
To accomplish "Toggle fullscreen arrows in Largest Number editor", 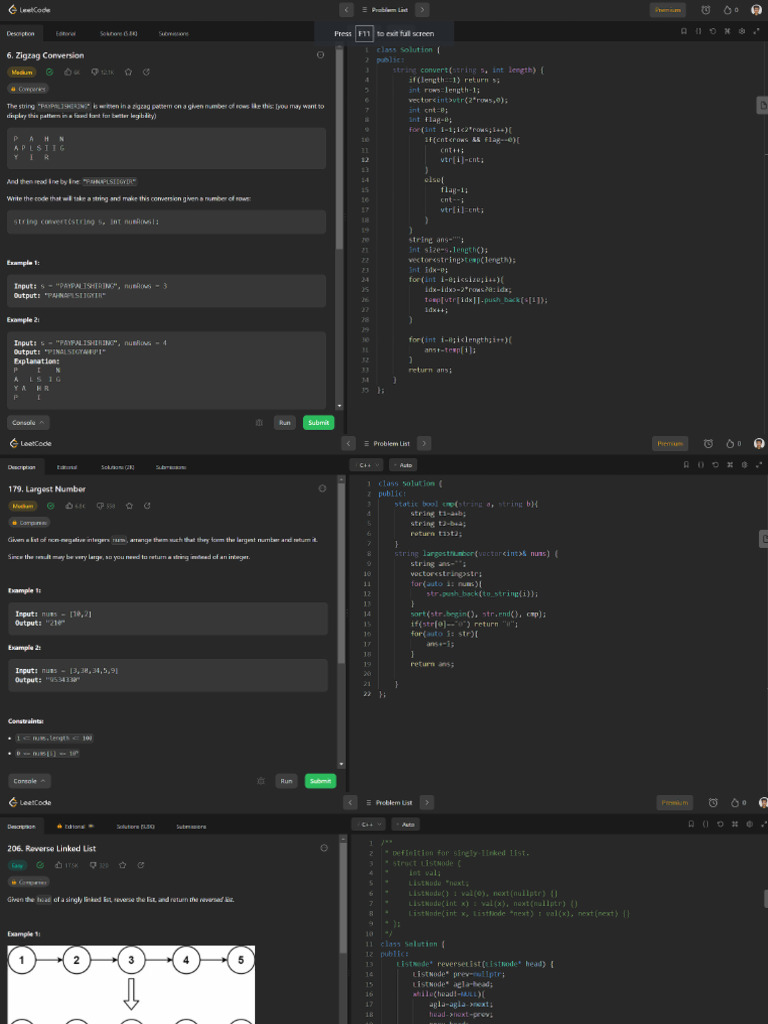I will pos(759,465).
